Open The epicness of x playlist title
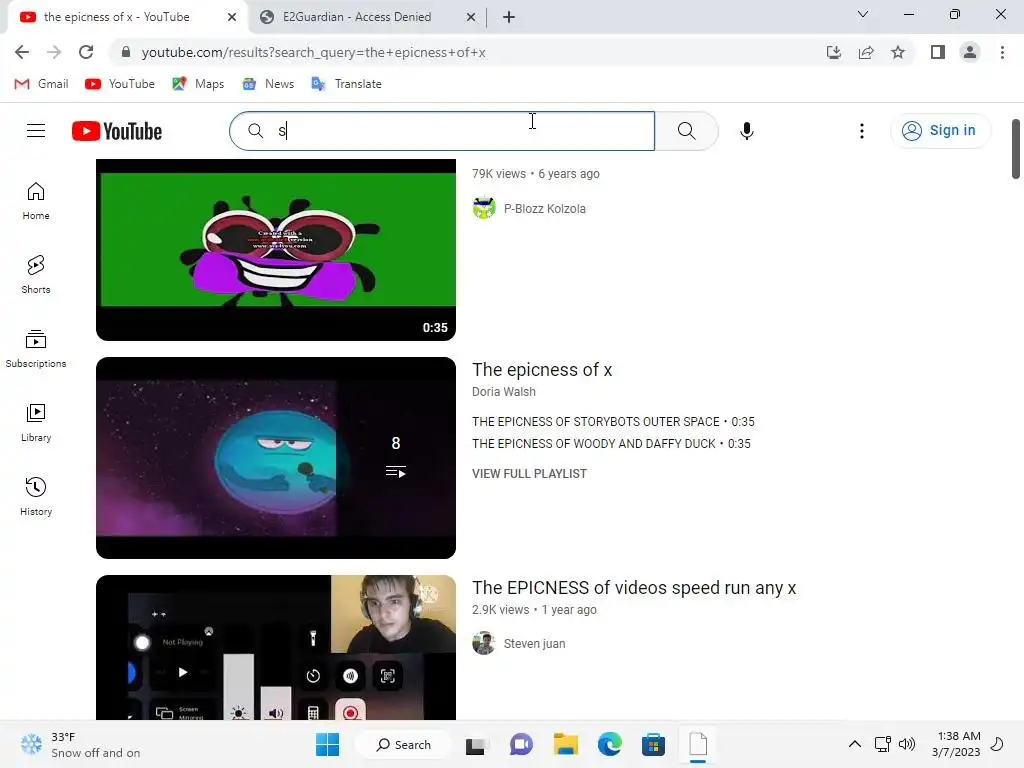 542,370
